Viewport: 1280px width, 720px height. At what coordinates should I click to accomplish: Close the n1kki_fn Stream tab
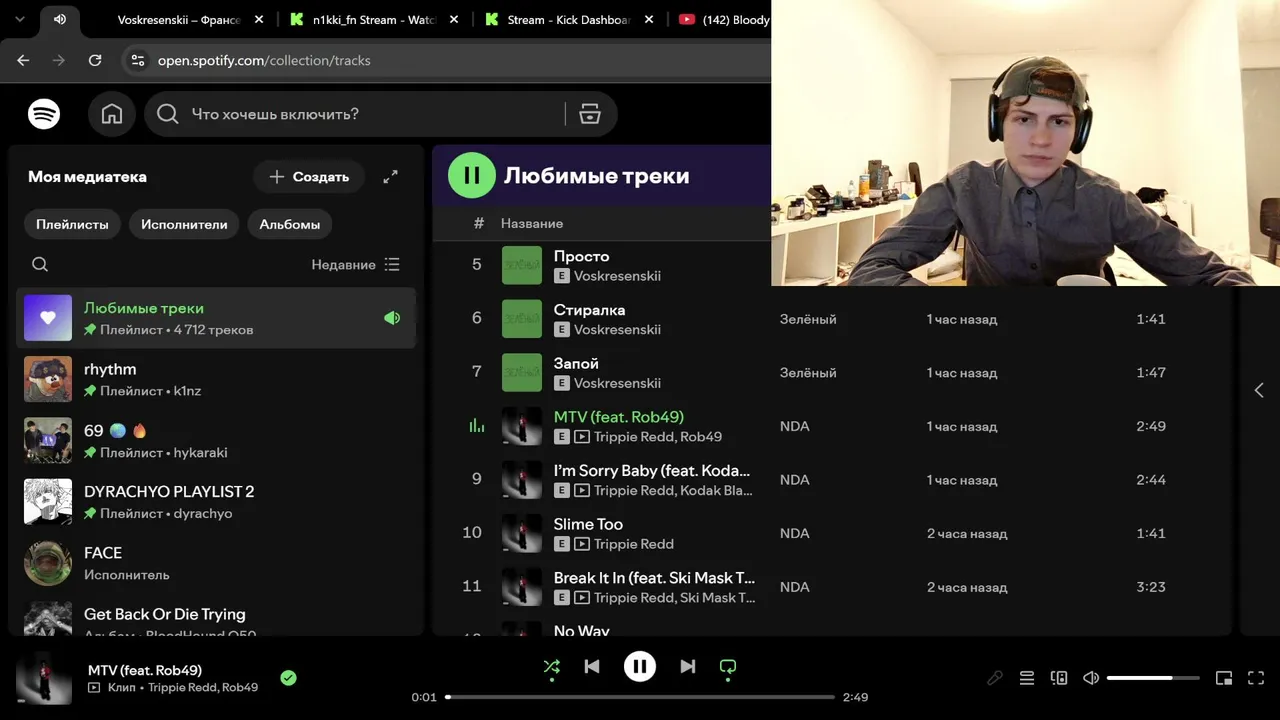(454, 19)
